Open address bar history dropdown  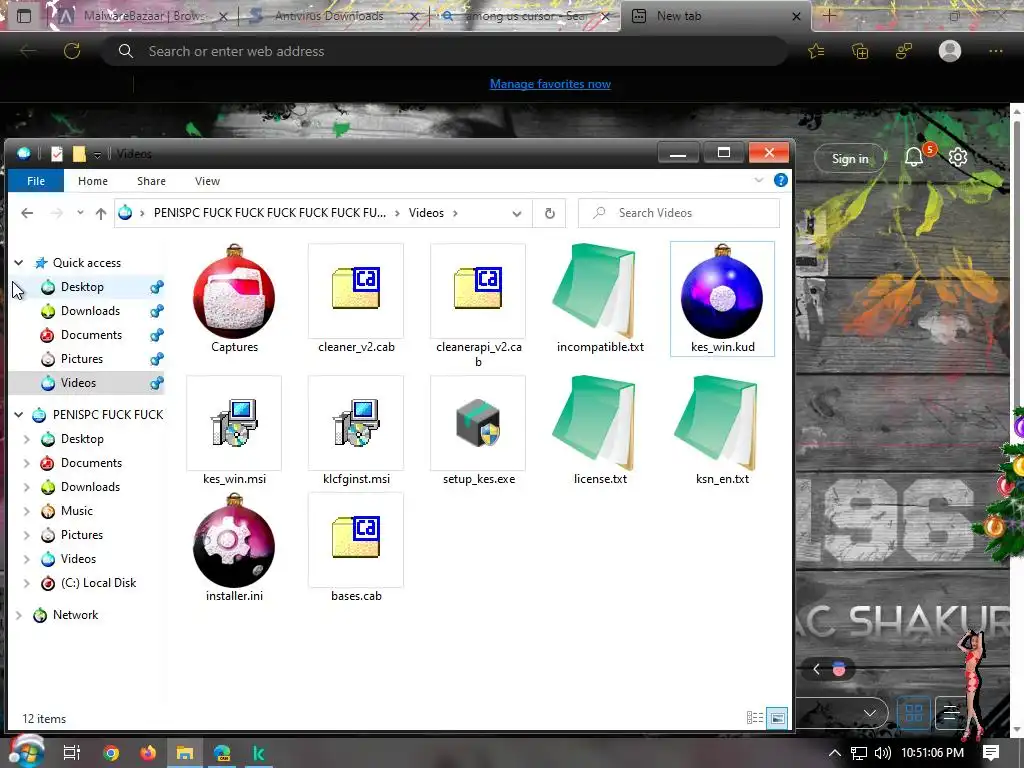[517, 214]
